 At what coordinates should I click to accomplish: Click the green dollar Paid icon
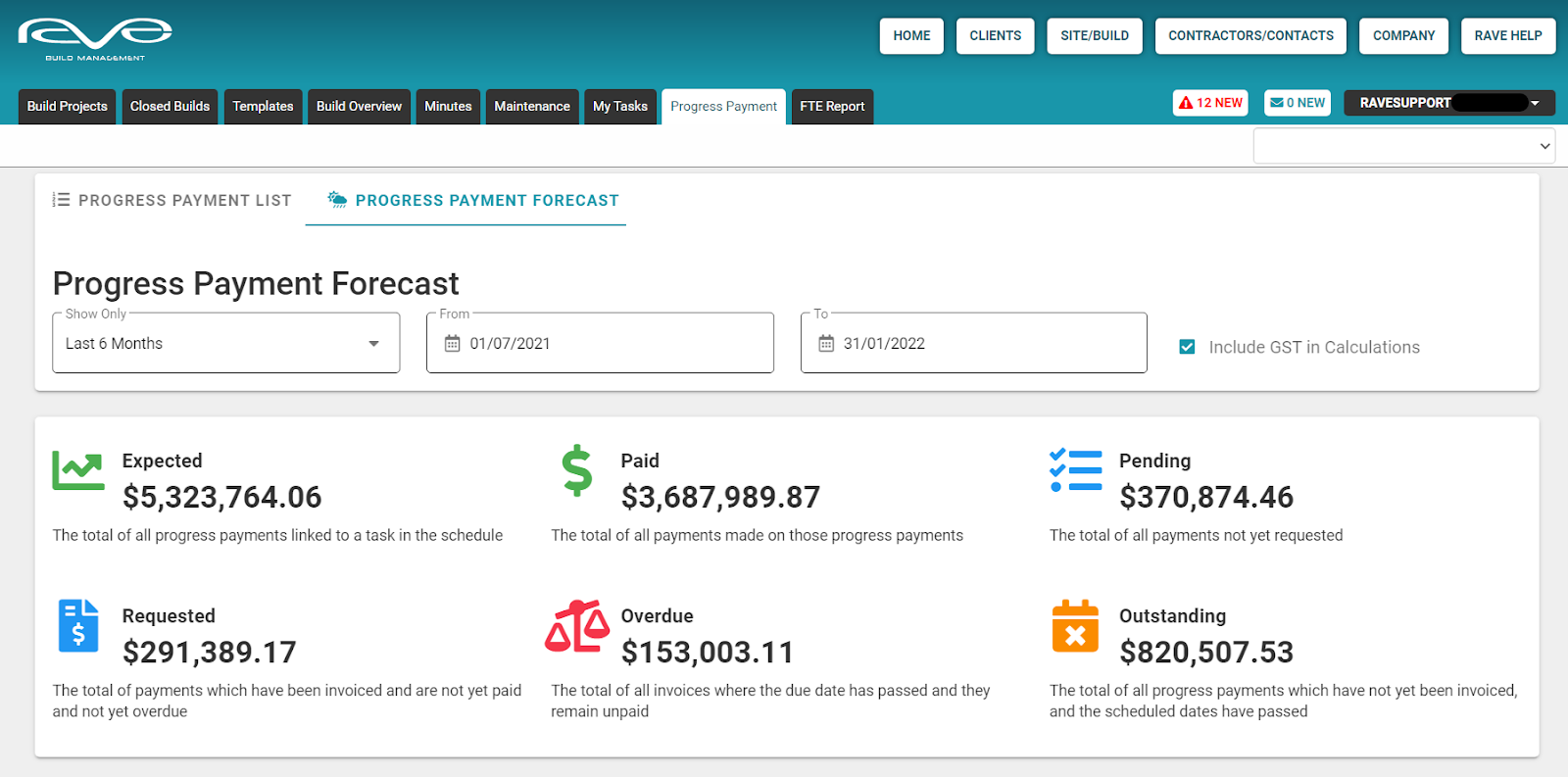[x=577, y=470]
